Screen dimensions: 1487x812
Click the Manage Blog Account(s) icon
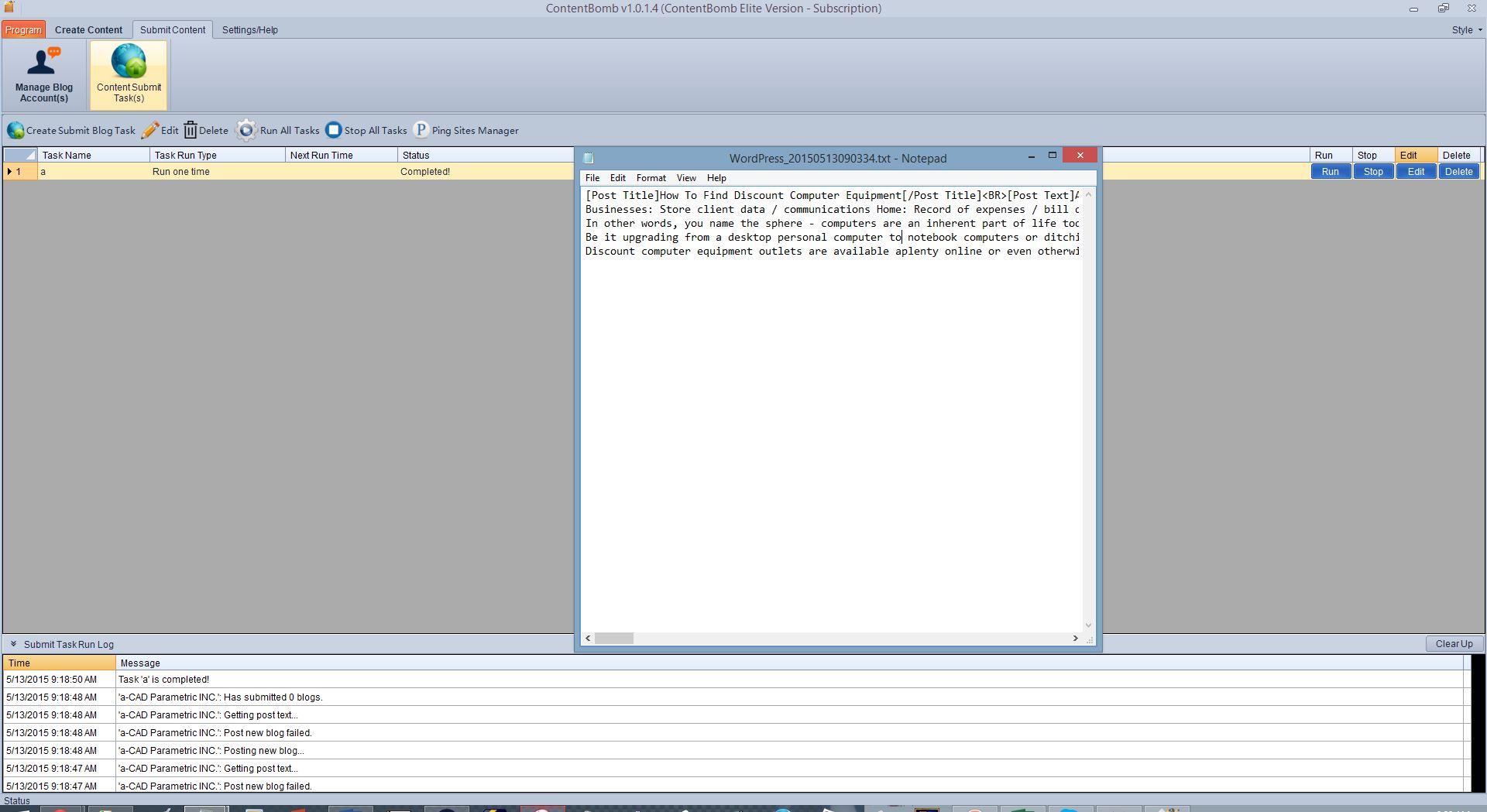43,63
